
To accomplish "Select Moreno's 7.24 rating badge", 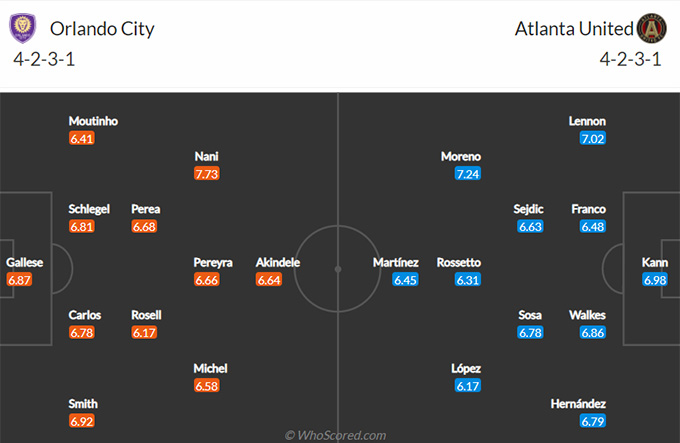I will point(468,174).
